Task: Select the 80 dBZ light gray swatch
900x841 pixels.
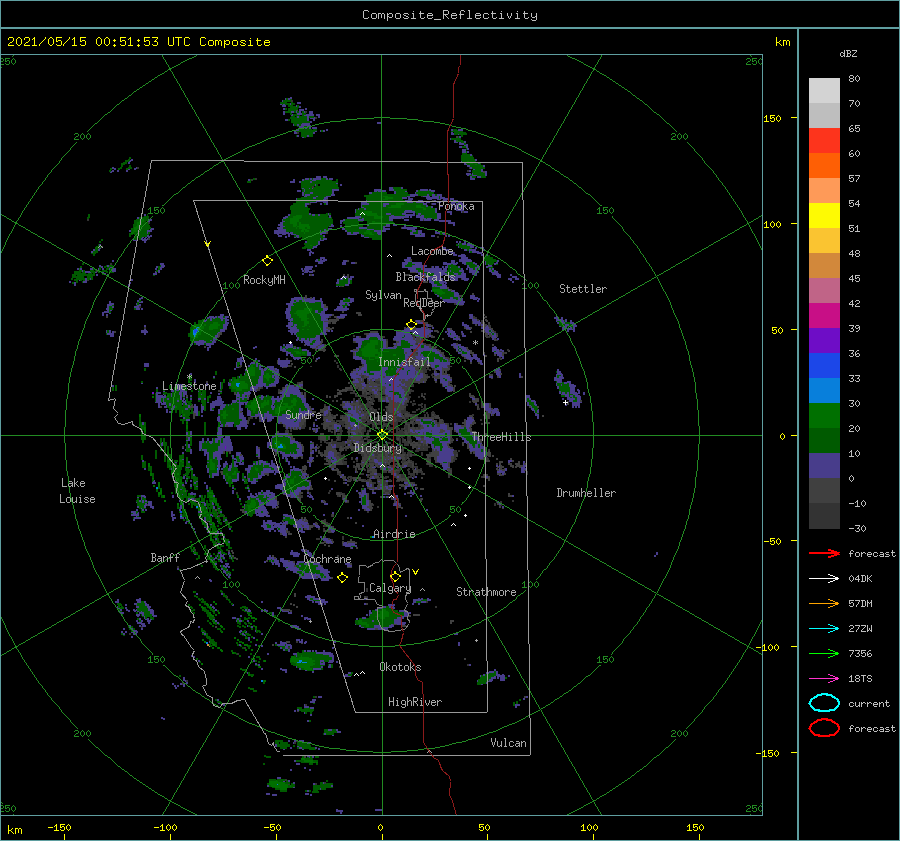Action: 824,91
